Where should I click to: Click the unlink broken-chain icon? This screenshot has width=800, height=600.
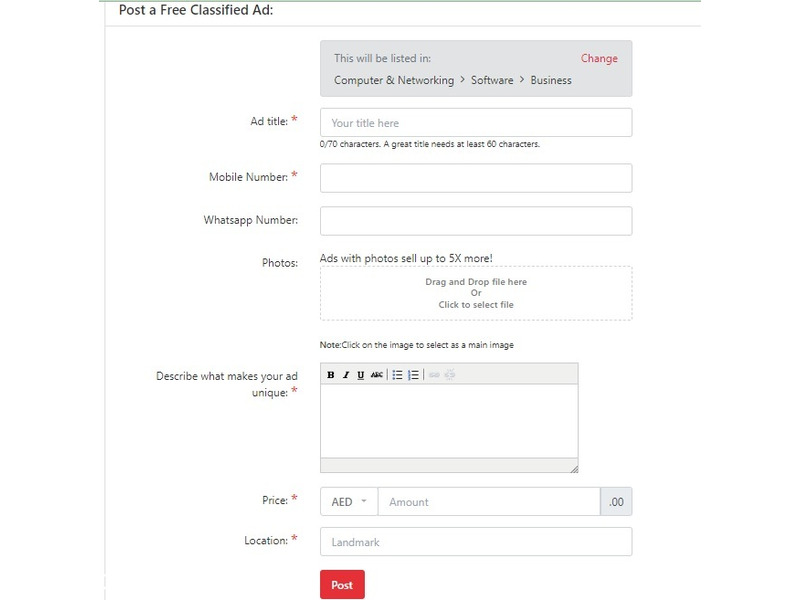coord(449,375)
